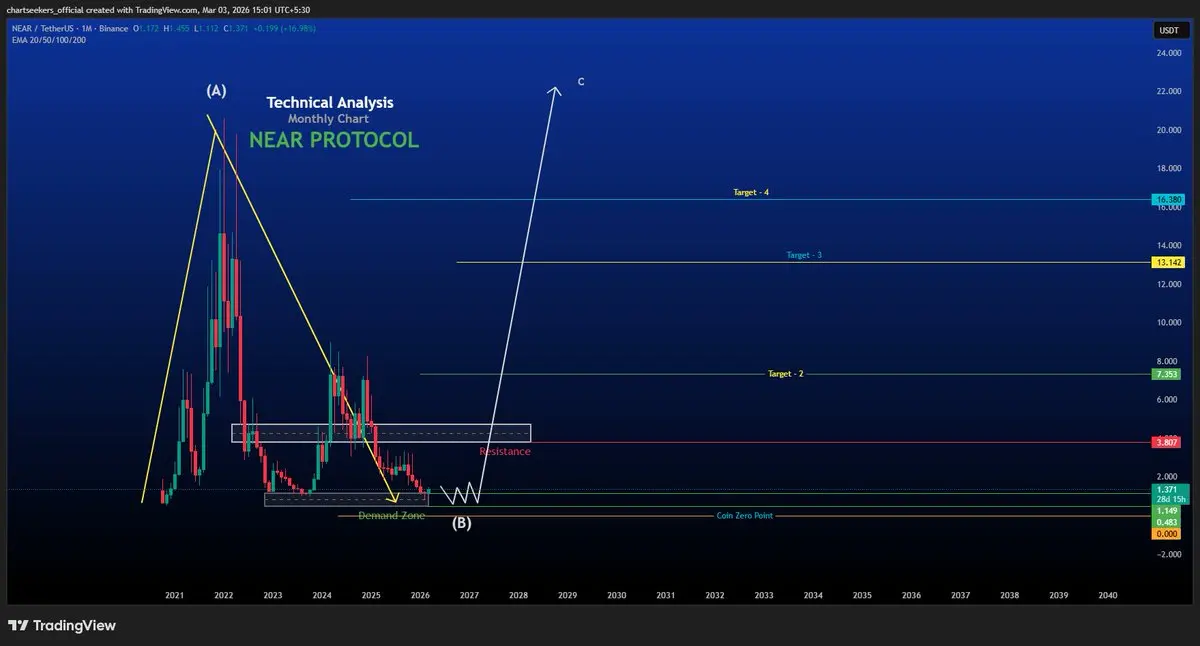1200x646 pixels.
Task: Click the 6.000 price axis value
Action: pos(1169,400)
